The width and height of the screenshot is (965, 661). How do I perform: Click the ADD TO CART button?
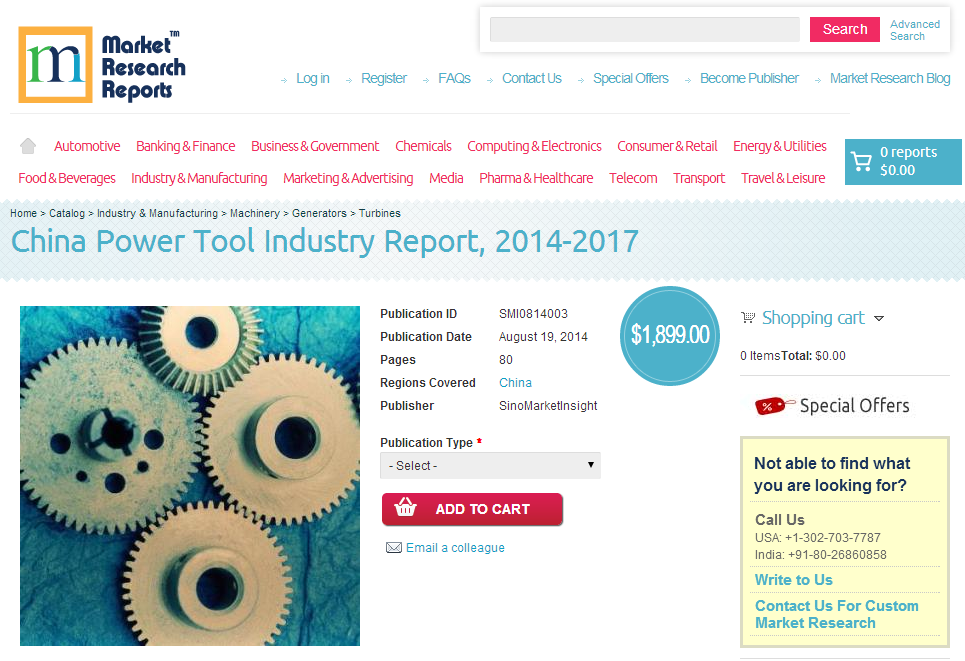click(472, 509)
